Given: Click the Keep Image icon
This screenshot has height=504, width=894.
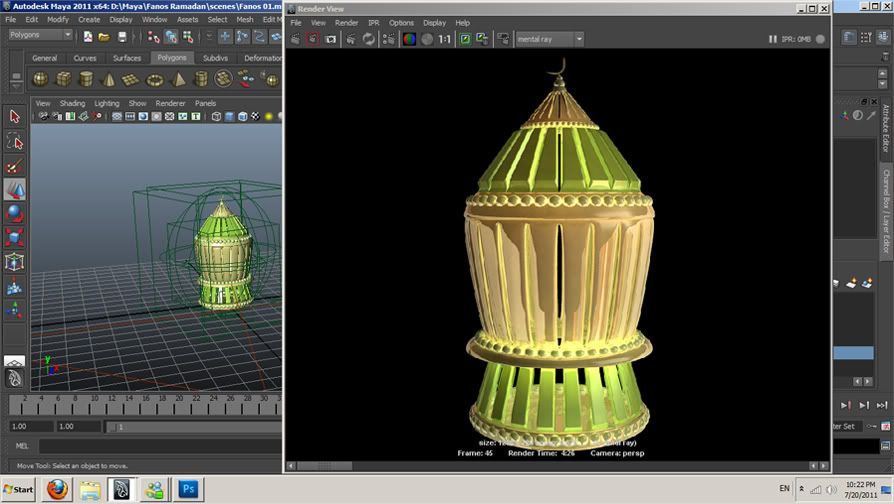Looking at the screenshot, I should click(x=465, y=39).
